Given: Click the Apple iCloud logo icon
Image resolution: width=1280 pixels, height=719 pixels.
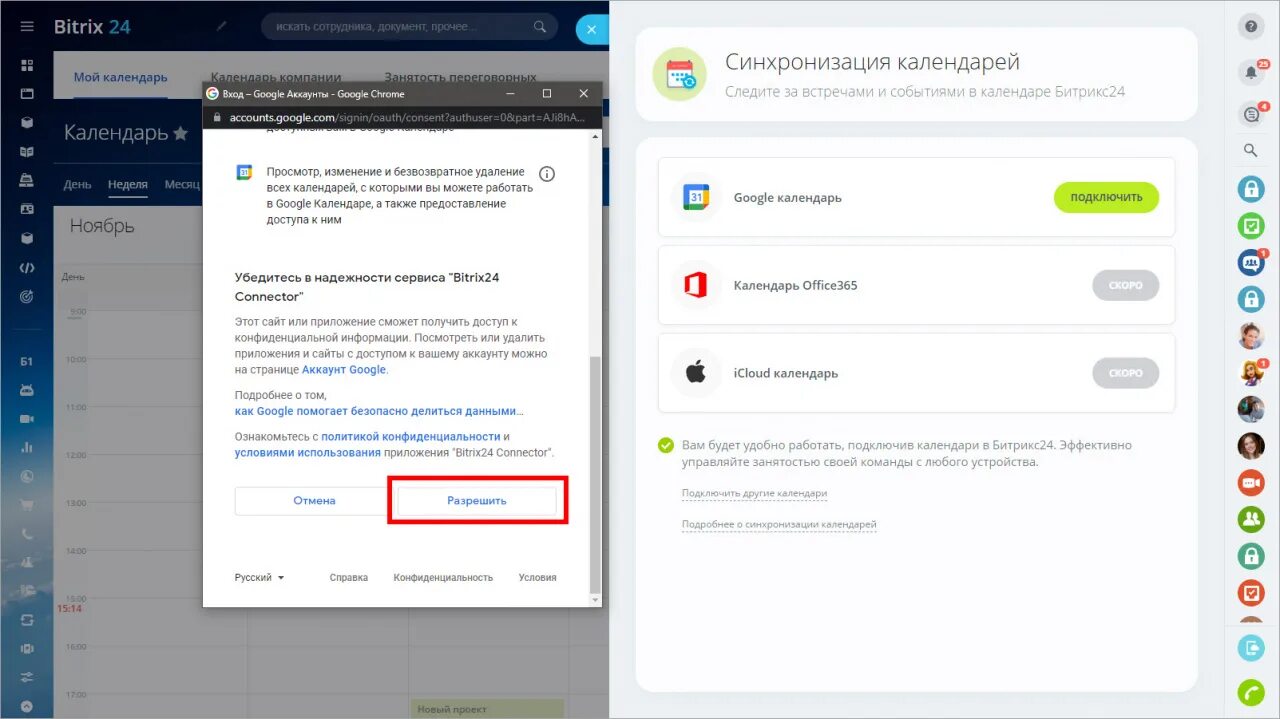Looking at the screenshot, I should [696, 373].
